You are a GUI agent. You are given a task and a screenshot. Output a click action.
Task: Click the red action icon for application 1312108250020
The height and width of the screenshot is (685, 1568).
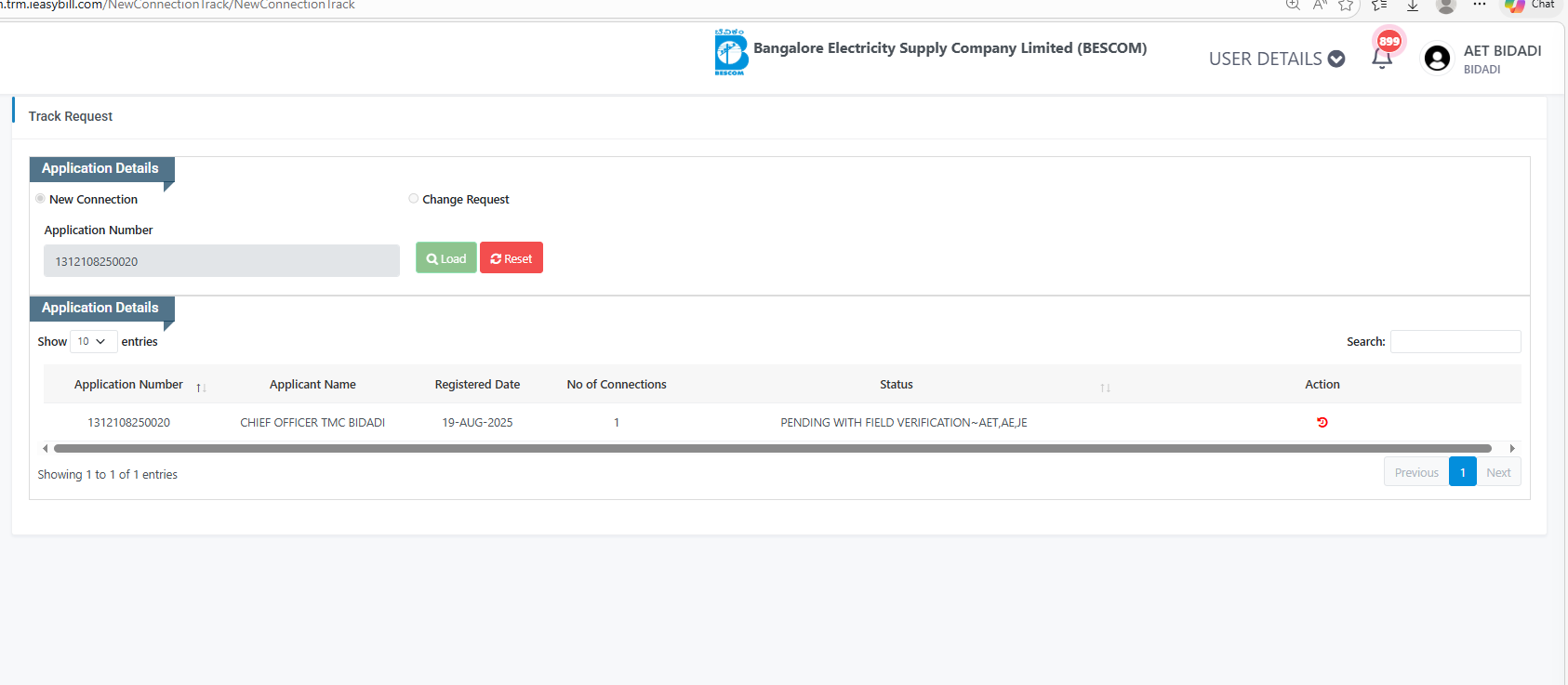point(1322,422)
